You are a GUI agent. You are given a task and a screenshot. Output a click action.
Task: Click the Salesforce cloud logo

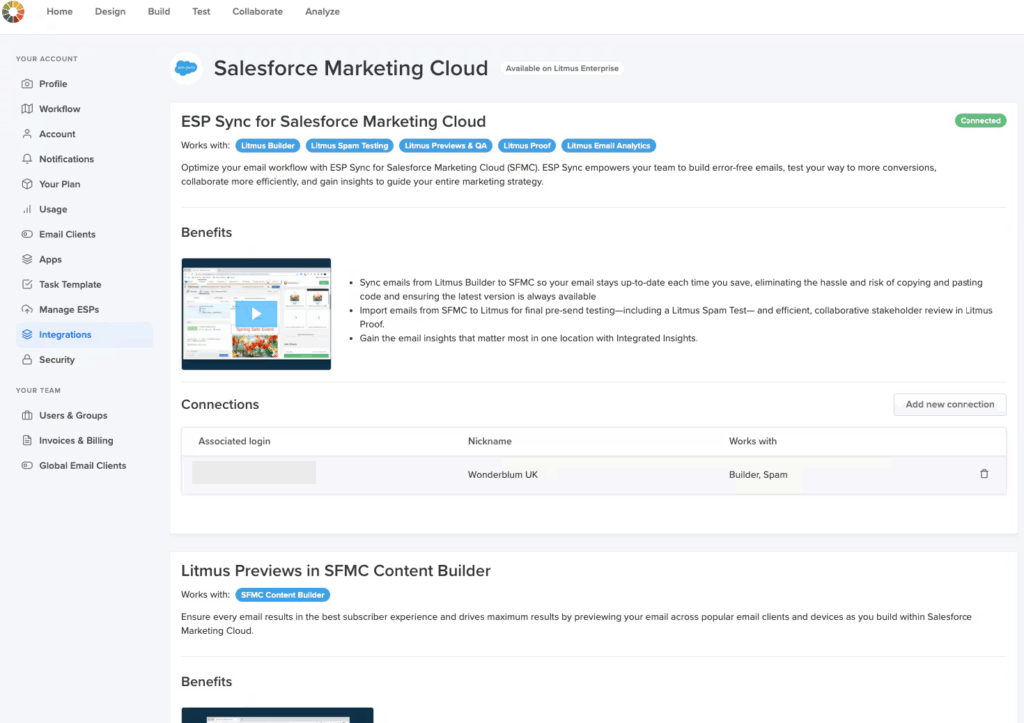pos(186,68)
